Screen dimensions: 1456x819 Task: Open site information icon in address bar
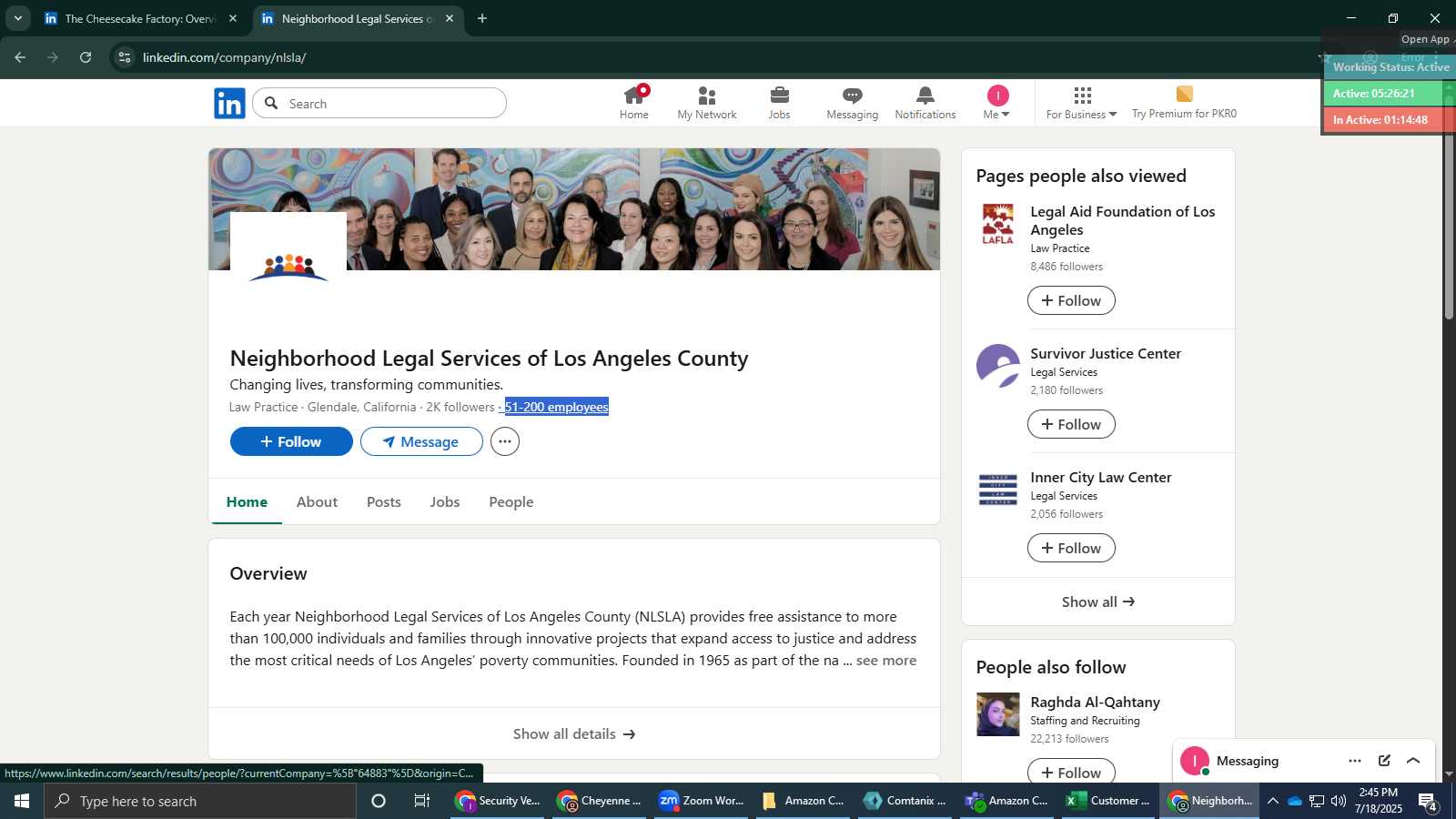click(x=125, y=57)
